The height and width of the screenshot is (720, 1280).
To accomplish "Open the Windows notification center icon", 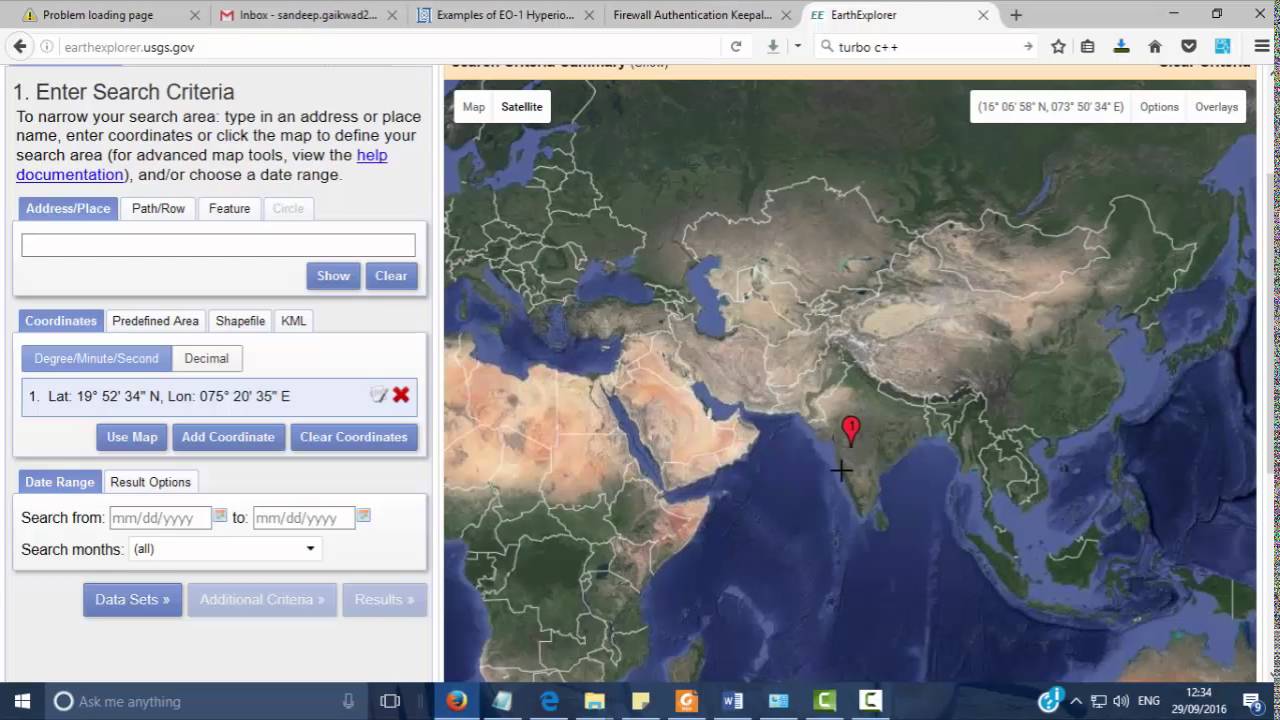I will click(1251, 701).
